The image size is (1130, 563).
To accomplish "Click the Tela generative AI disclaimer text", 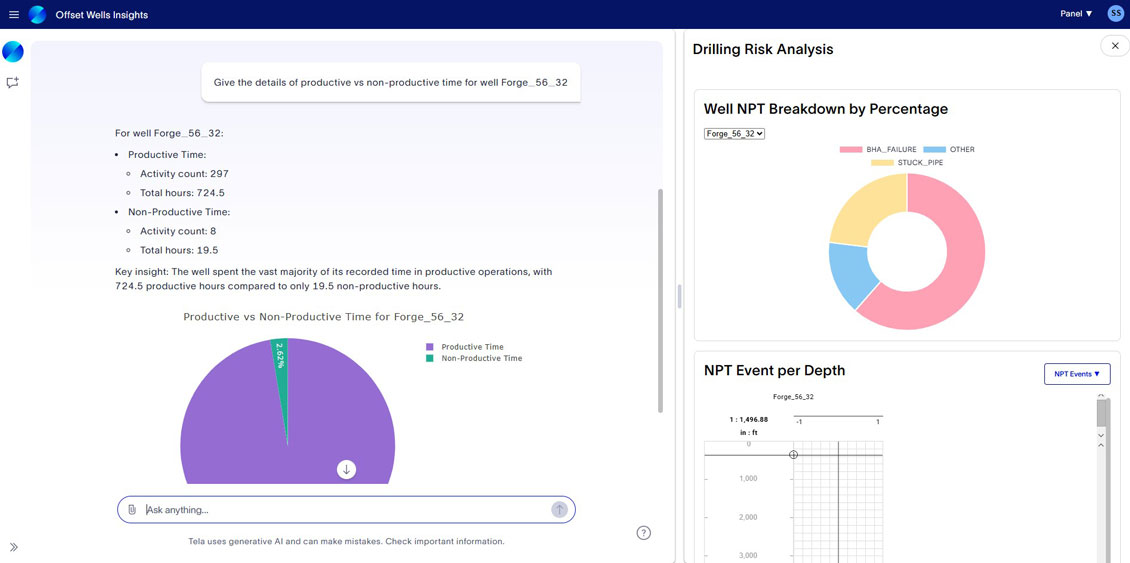I will (x=346, y=541).
